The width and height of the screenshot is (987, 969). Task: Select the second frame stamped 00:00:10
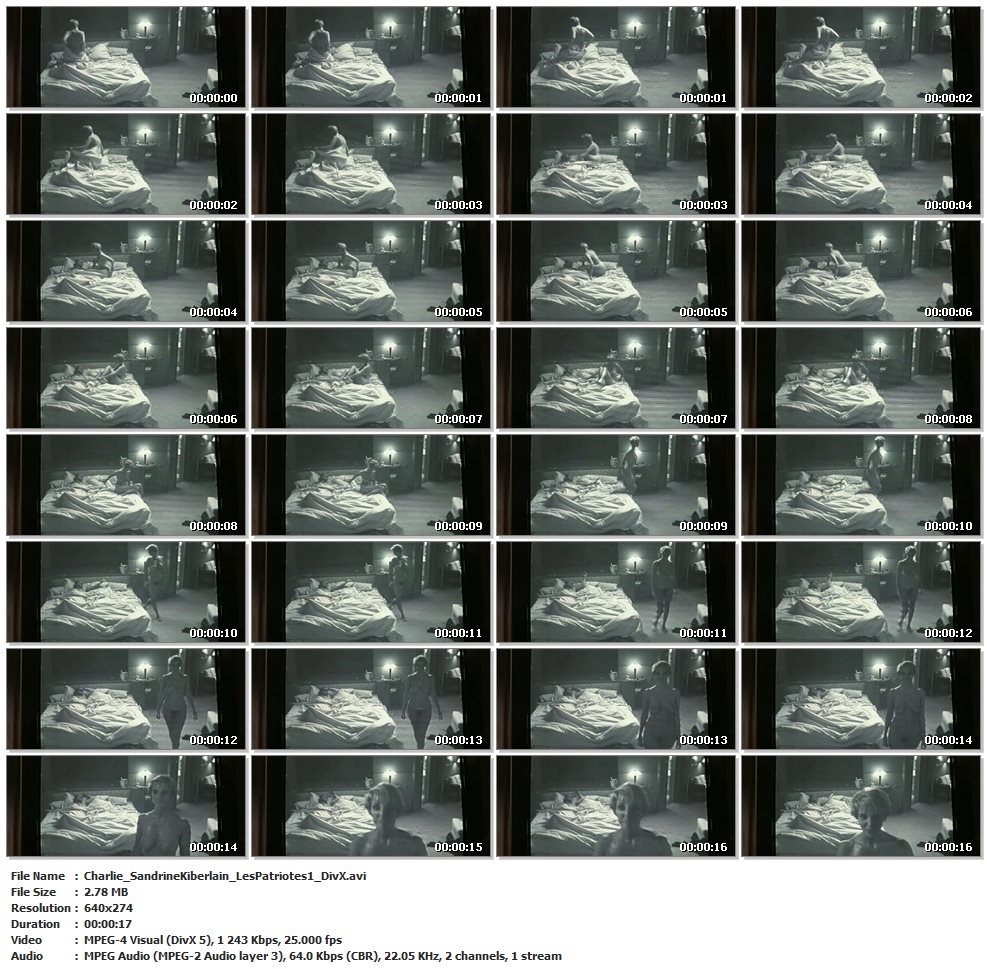(127, 592)
